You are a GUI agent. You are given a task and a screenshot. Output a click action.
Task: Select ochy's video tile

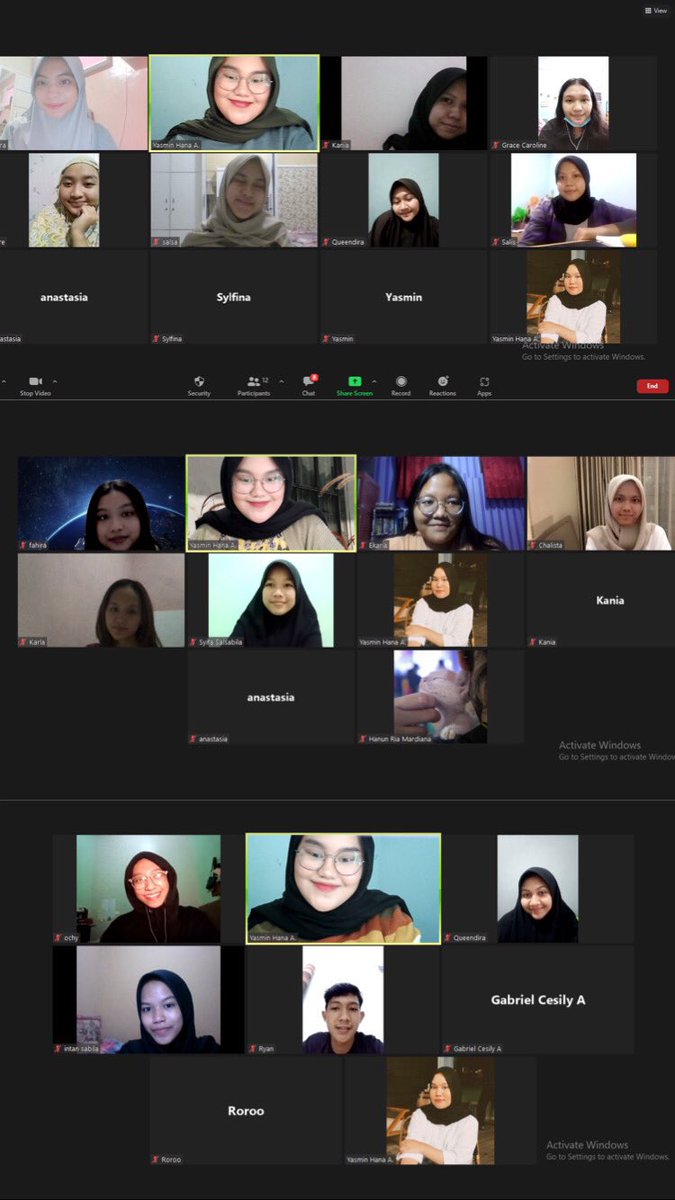point(148,889)
